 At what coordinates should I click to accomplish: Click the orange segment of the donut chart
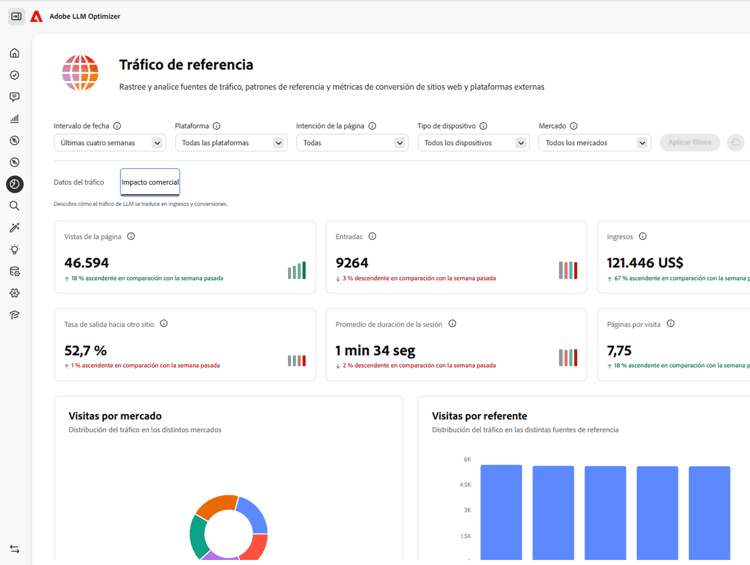click(216, 506)
